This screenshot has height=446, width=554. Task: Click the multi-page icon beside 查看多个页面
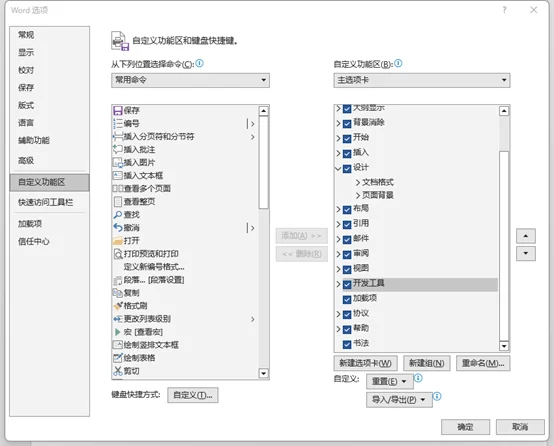click(x=118, y=189)
